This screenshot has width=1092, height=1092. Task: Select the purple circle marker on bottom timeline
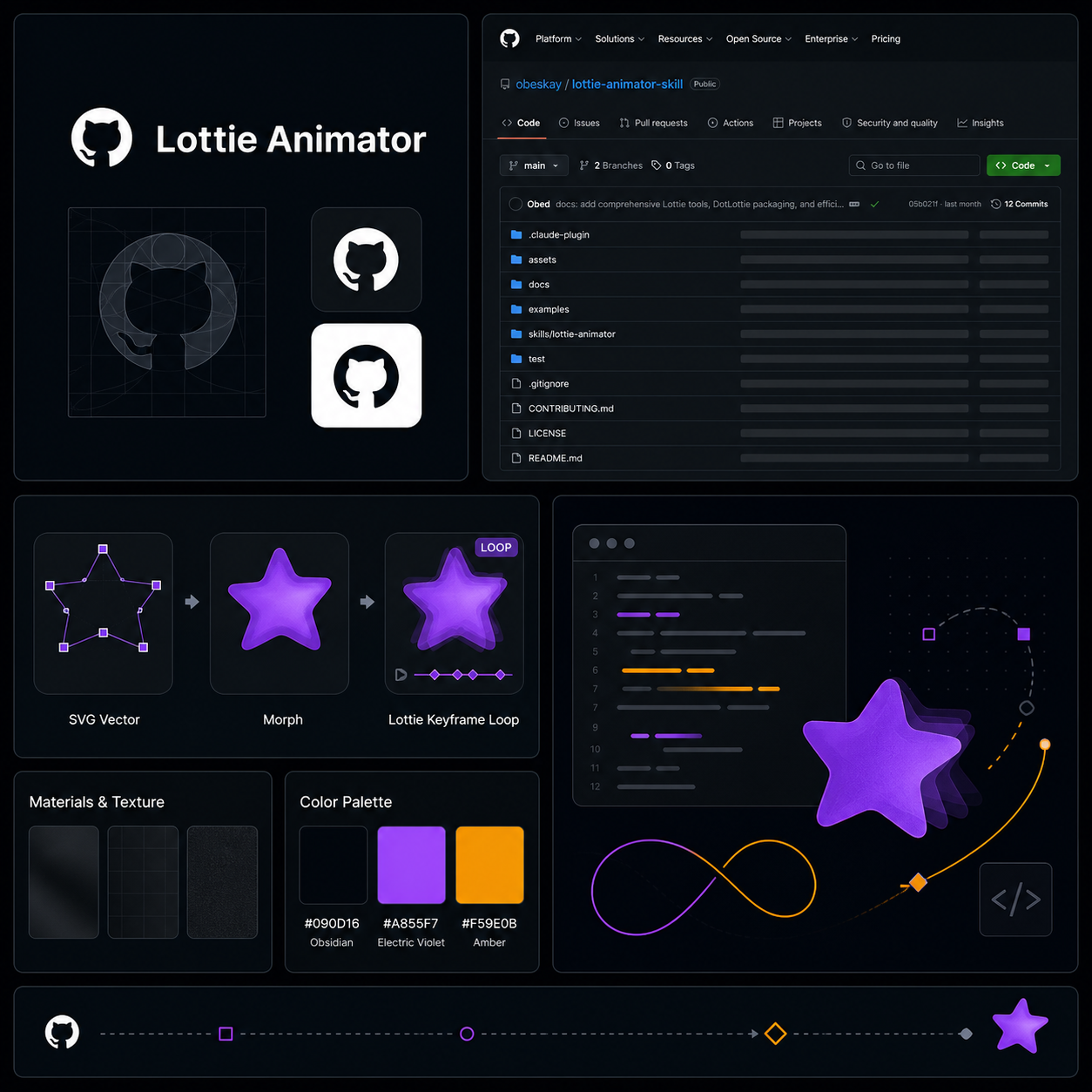tap(467, 1034)
